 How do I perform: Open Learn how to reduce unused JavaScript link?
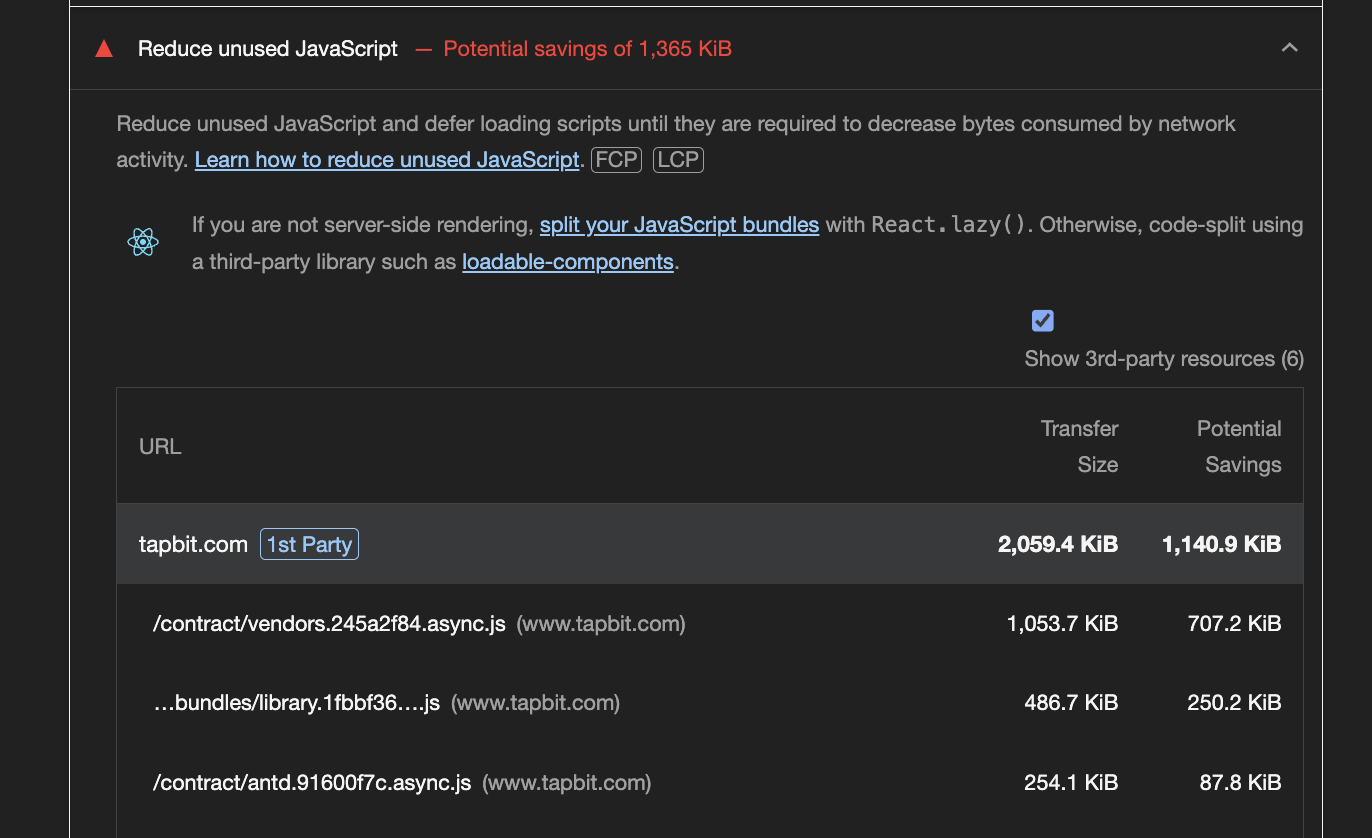[387, 160]
